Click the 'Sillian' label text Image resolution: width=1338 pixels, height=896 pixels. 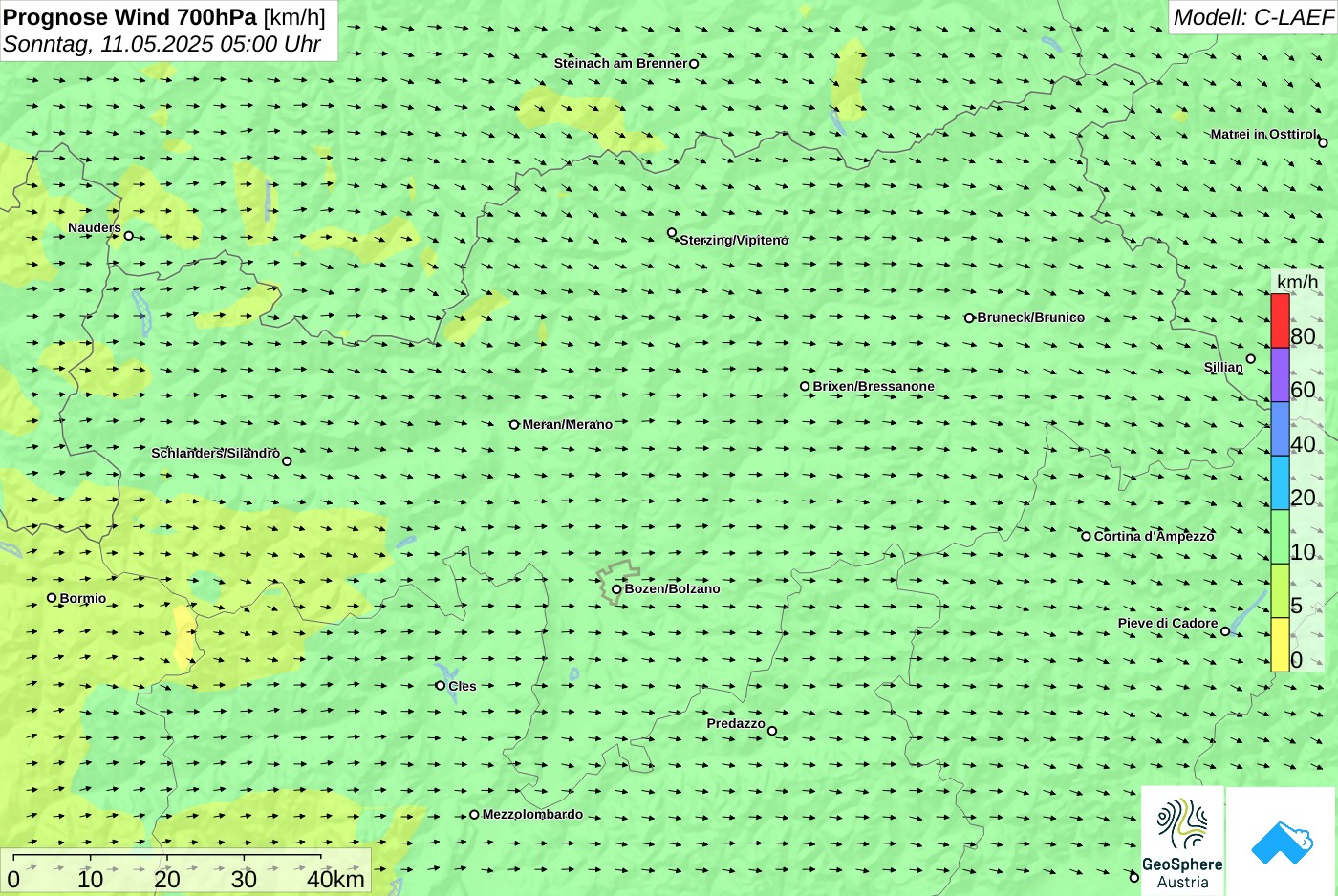pos(1223,368)
